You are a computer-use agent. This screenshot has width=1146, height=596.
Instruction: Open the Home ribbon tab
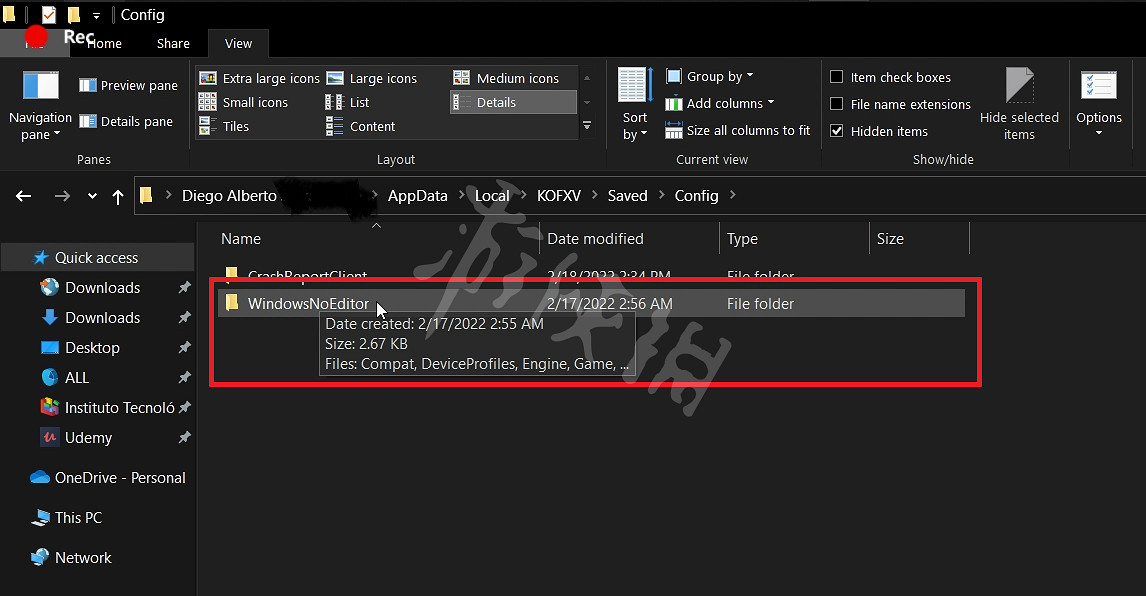(x=105, y=43)
